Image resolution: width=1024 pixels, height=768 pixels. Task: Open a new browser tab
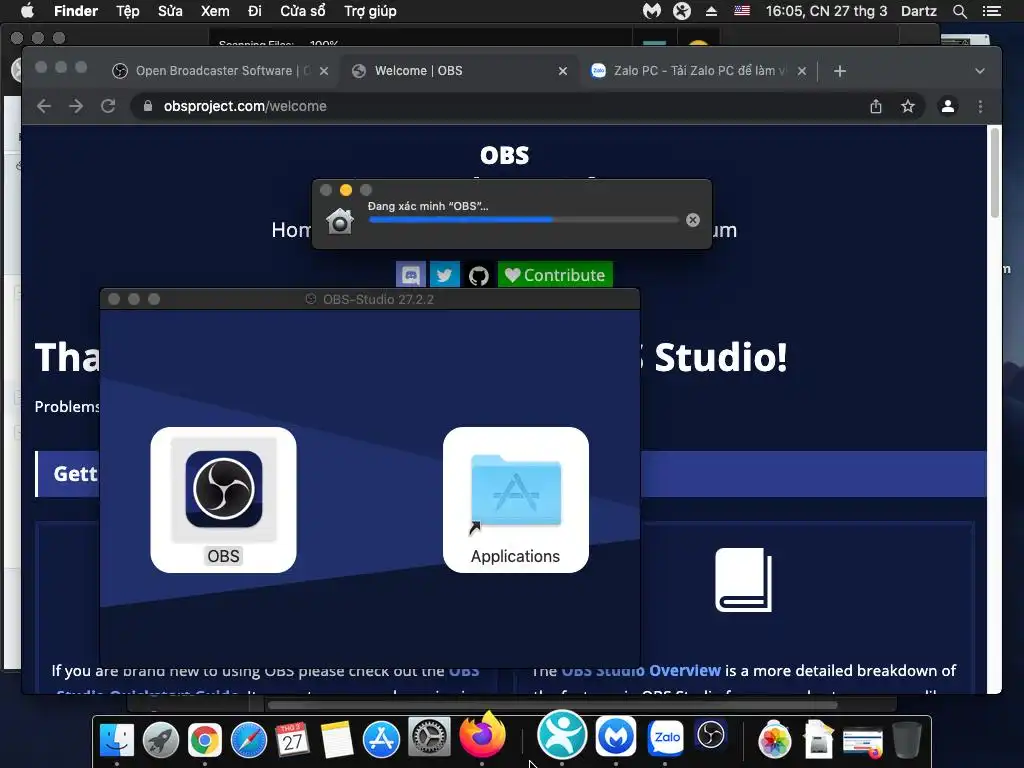840,71
